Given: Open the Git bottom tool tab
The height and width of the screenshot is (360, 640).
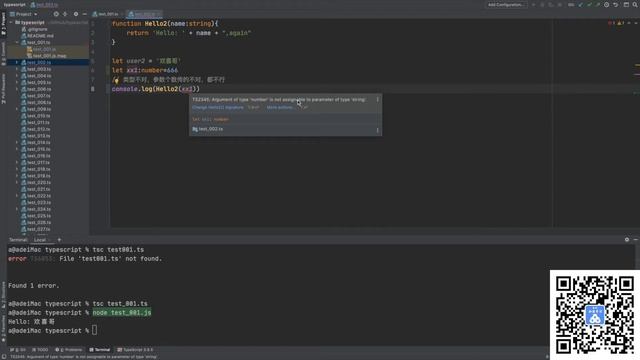Looking at the screenshot, I should [x=18, y=350].
